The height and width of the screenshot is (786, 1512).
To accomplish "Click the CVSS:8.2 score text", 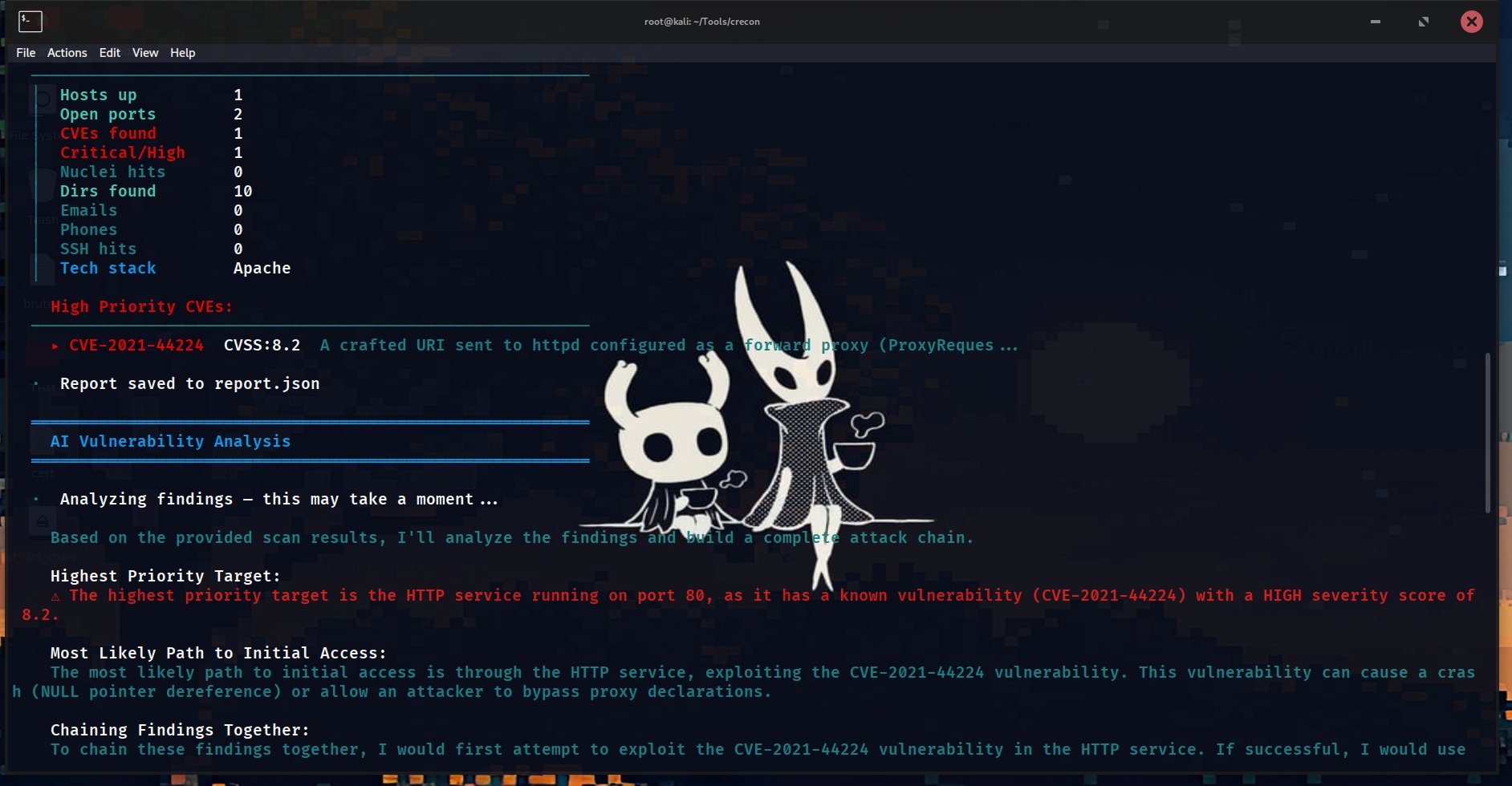I will [262, 346].
